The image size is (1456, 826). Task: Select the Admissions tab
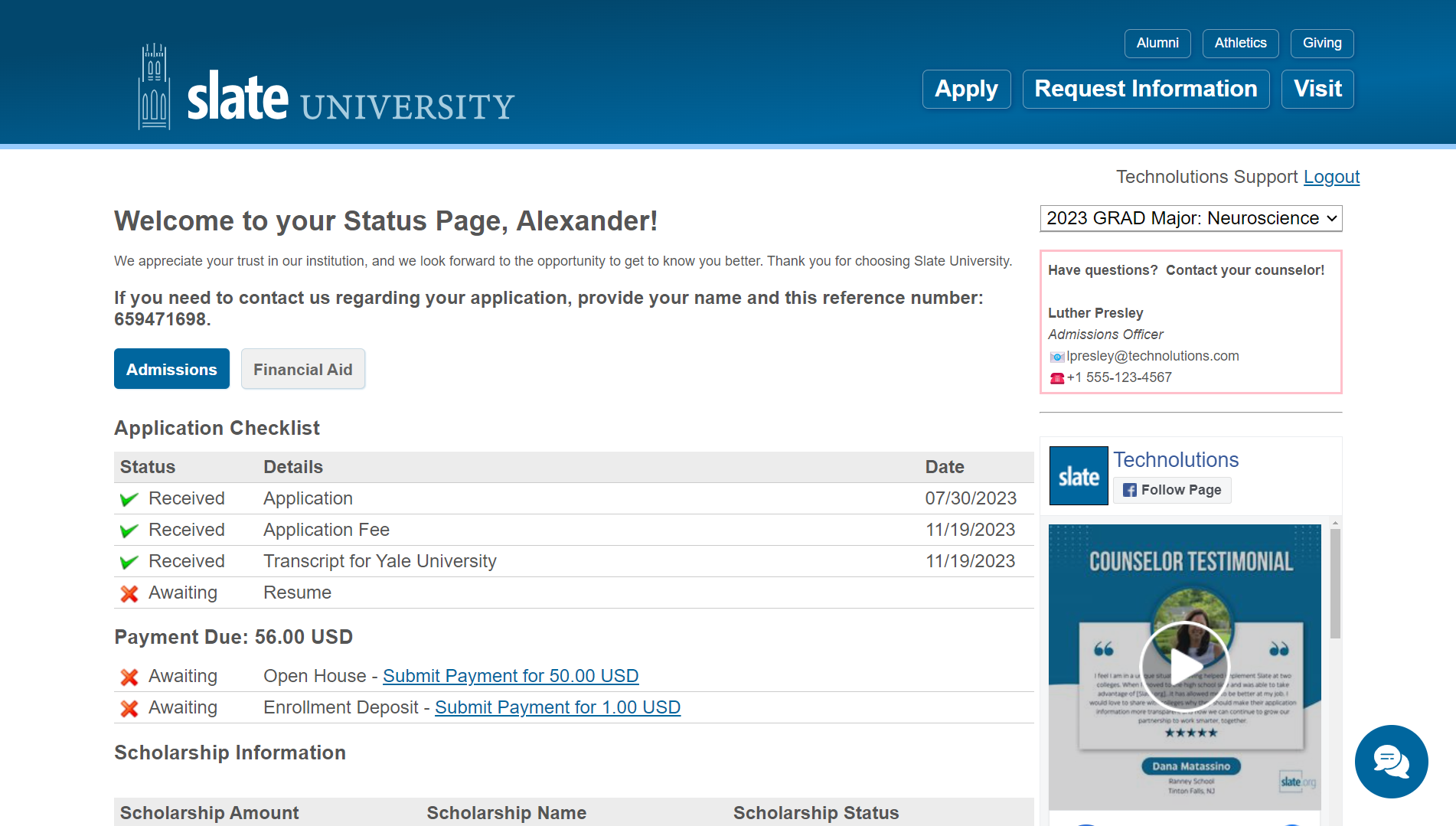[171, 369]
